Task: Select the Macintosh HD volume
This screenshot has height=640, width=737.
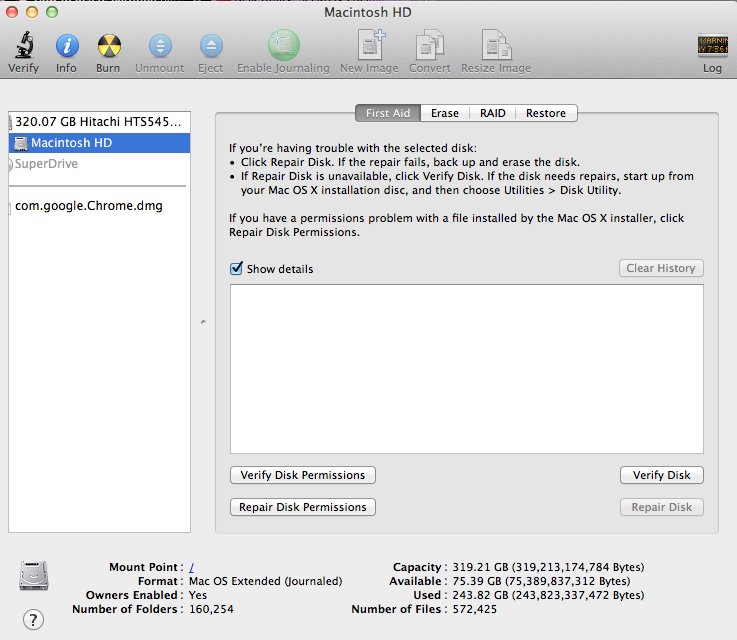Action: coord(99,143)
